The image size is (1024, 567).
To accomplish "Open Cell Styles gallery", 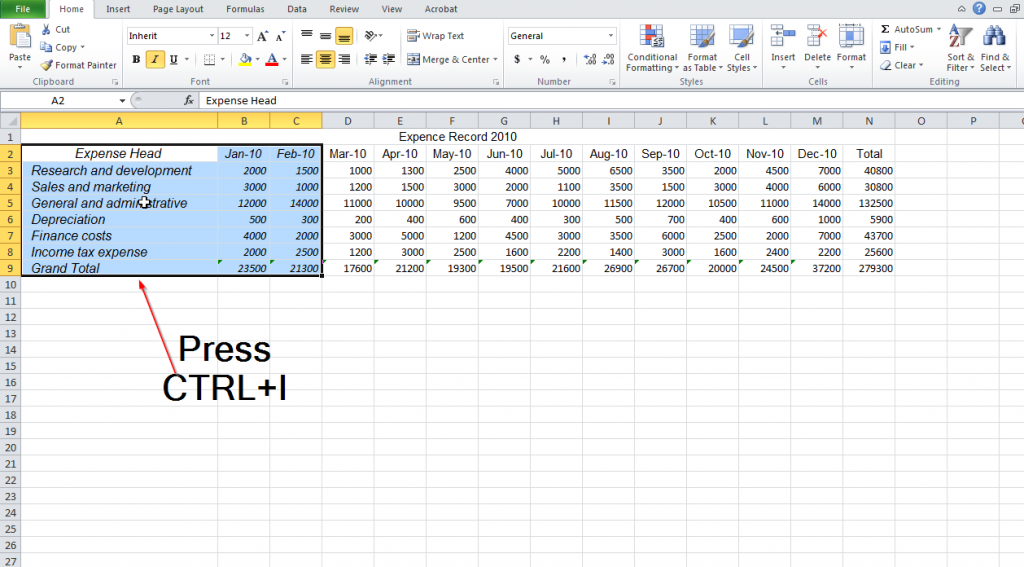I will tap(742, 48).
